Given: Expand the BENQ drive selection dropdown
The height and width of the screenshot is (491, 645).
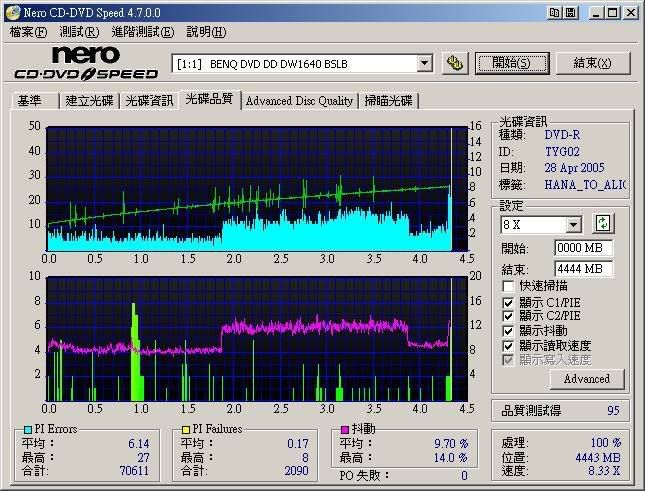Looking at the screenshot, I should 424,64.
